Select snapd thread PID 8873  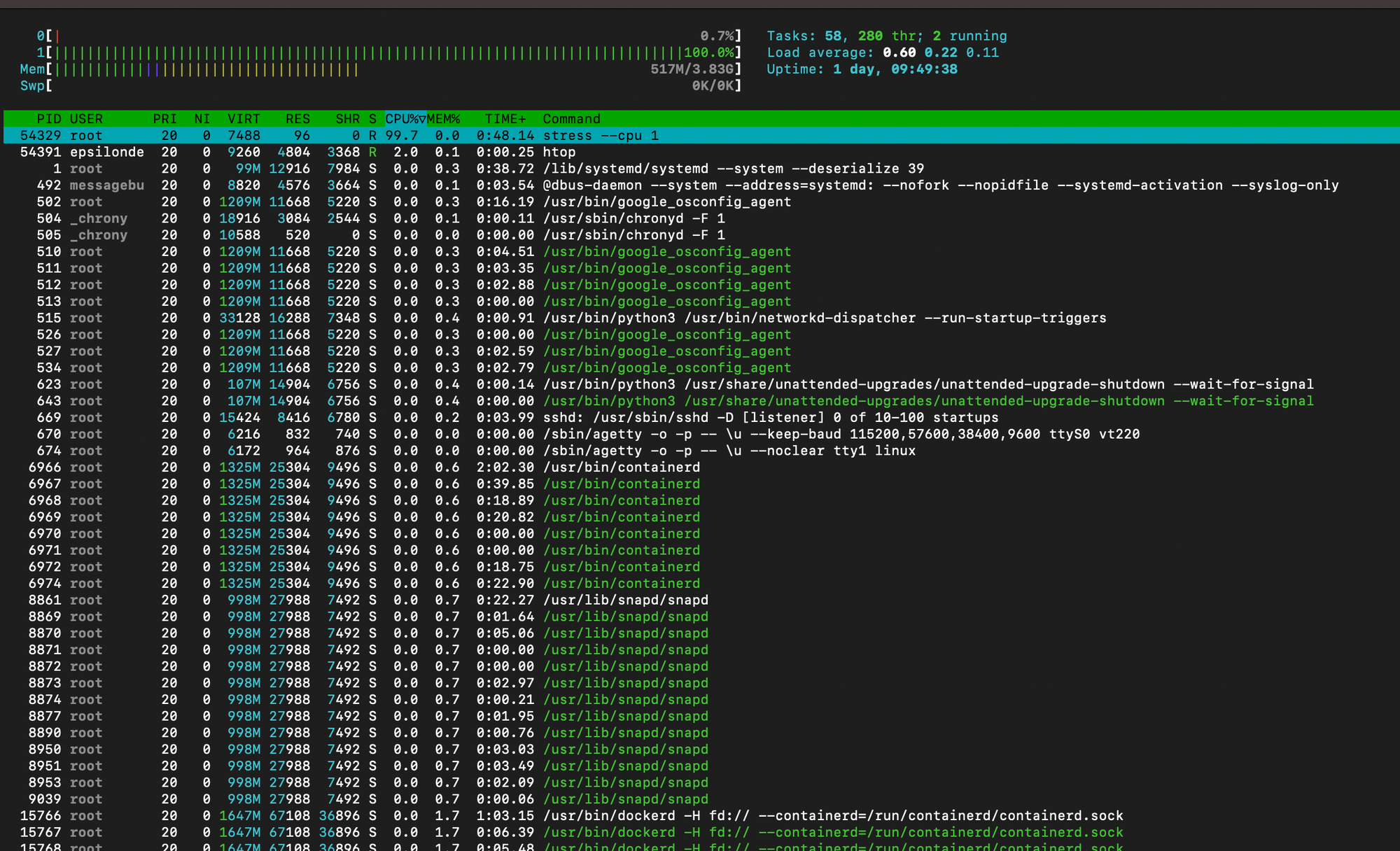tap(701, 683)
